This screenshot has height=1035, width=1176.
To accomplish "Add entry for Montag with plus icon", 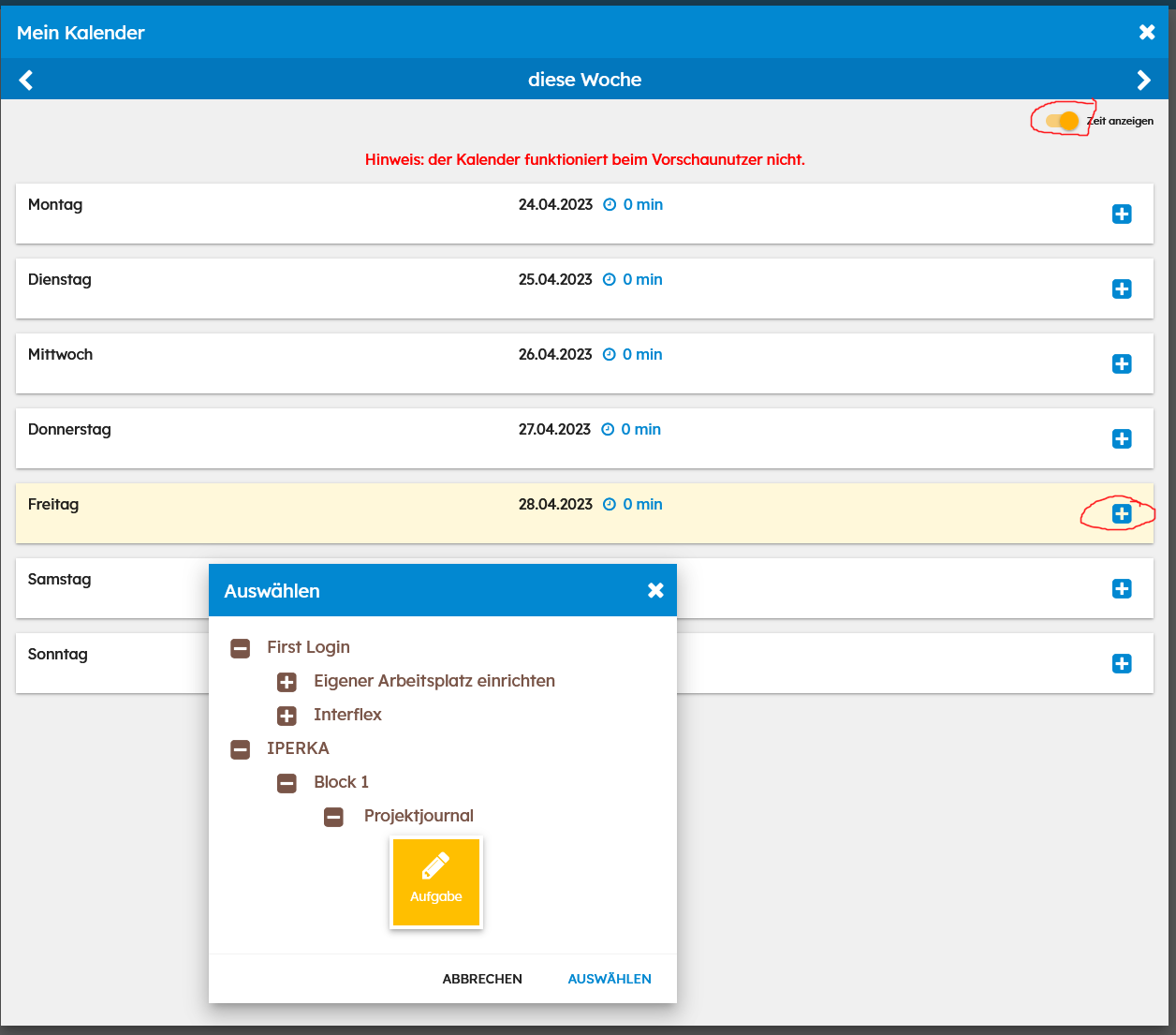I will click(x=1121, y=214).
